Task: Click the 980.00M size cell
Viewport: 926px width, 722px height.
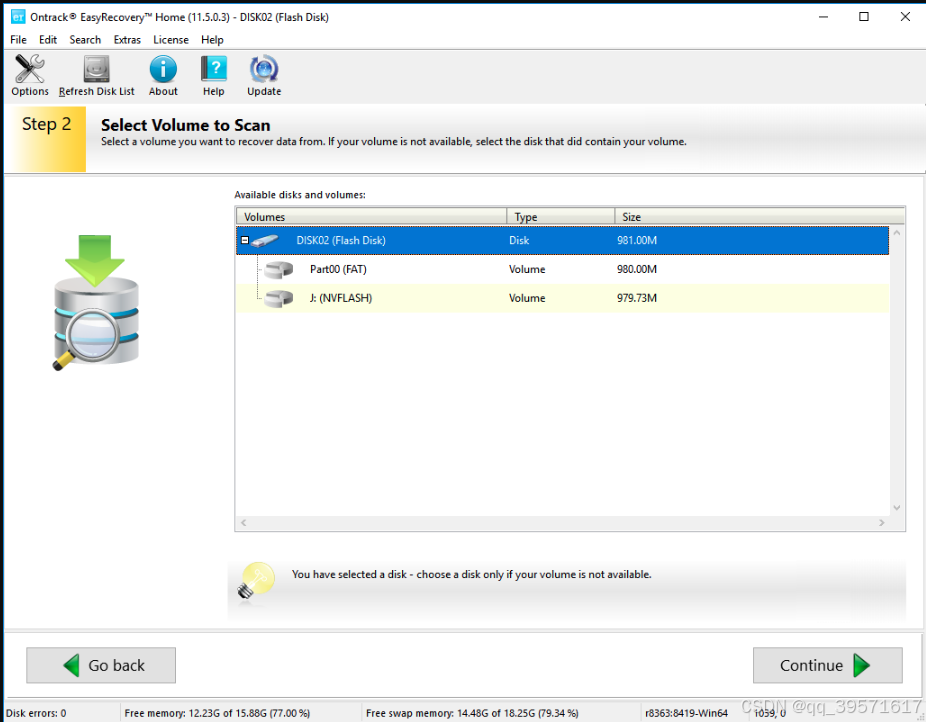Action: (x=637, y=269)
